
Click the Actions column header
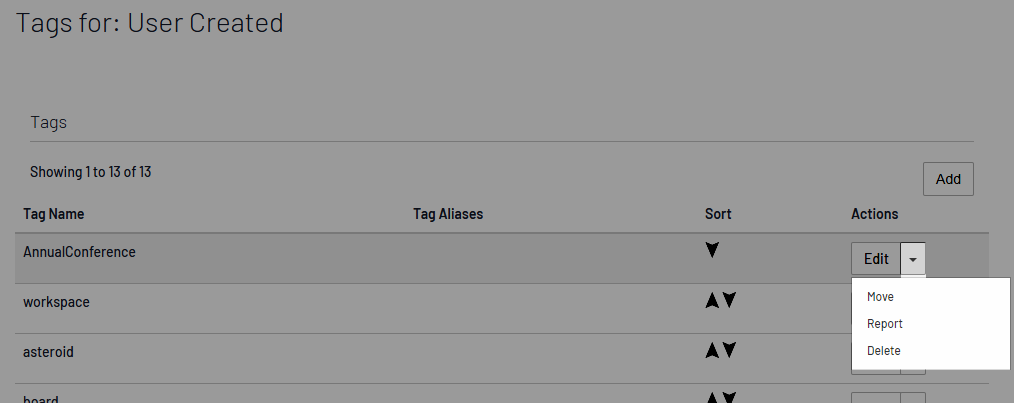pyautogui.click(x=874, y=214)
